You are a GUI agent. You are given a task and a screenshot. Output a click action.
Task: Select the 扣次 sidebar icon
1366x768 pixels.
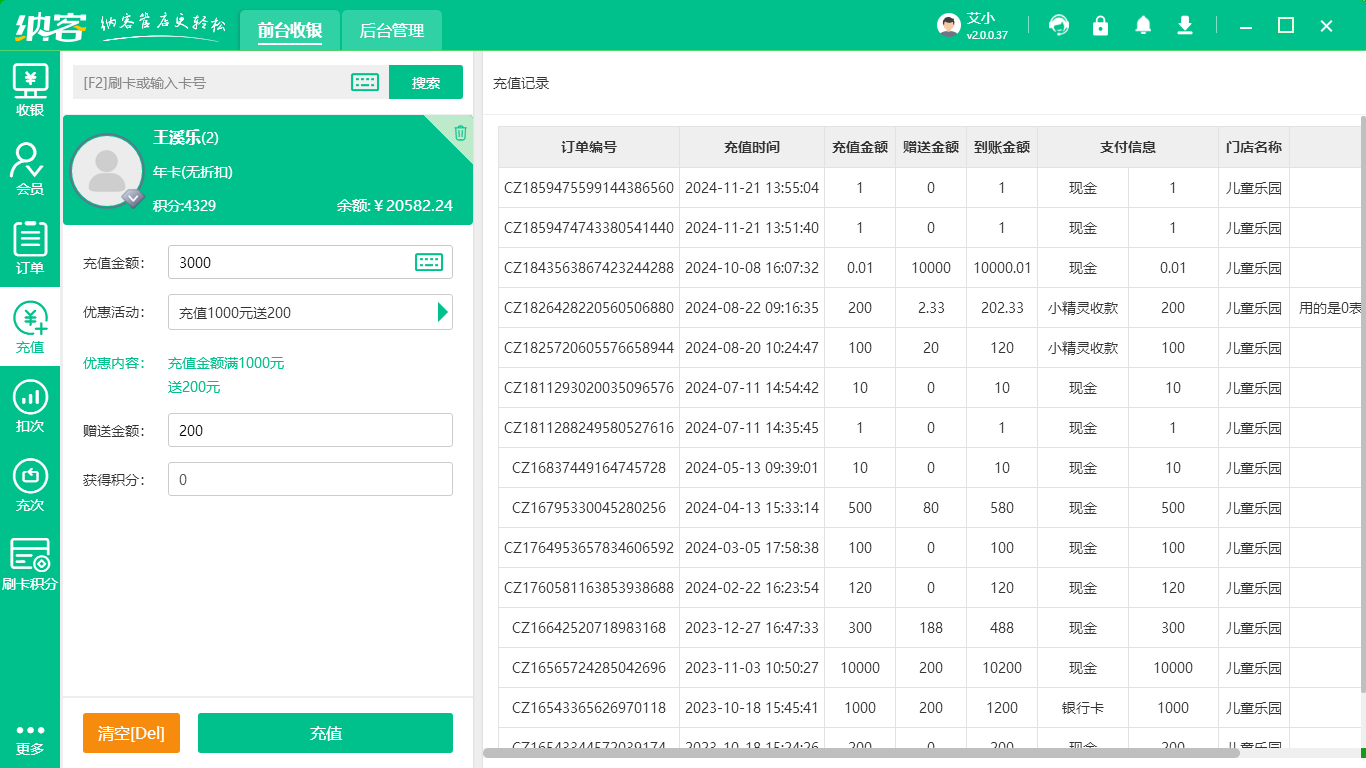click(x=30, y=406)
